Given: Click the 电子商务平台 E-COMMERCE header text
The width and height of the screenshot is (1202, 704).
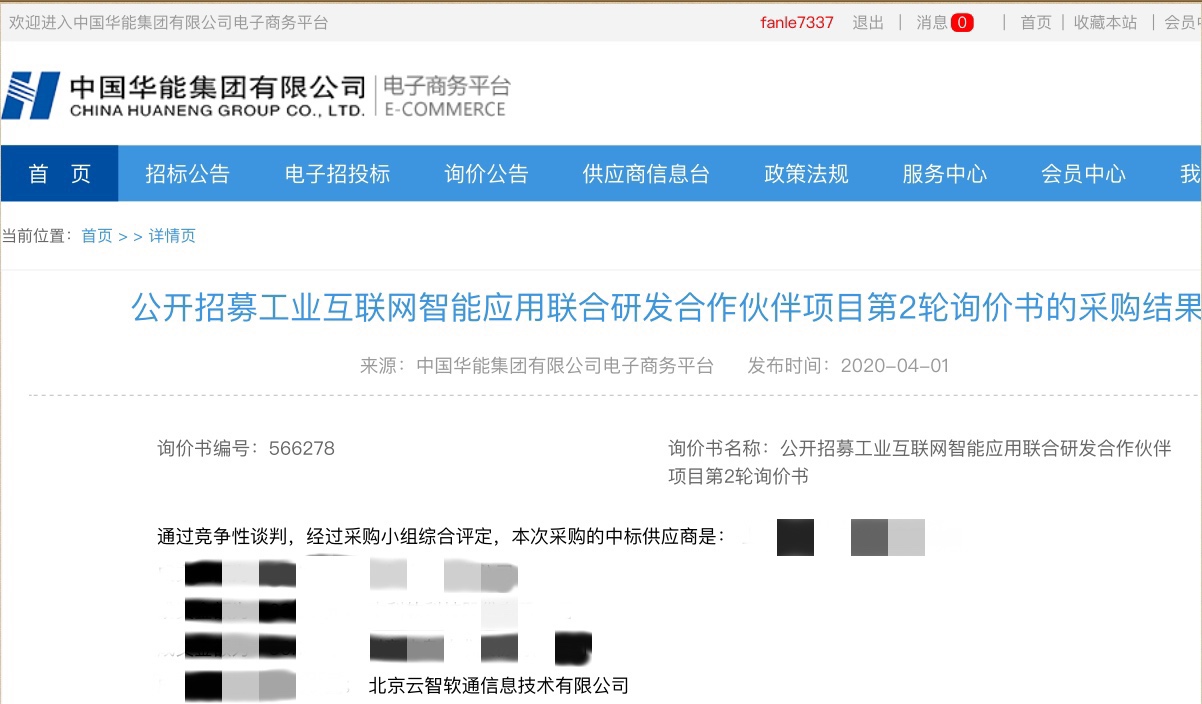Looking at the screenshot, I should coord(446,96).
